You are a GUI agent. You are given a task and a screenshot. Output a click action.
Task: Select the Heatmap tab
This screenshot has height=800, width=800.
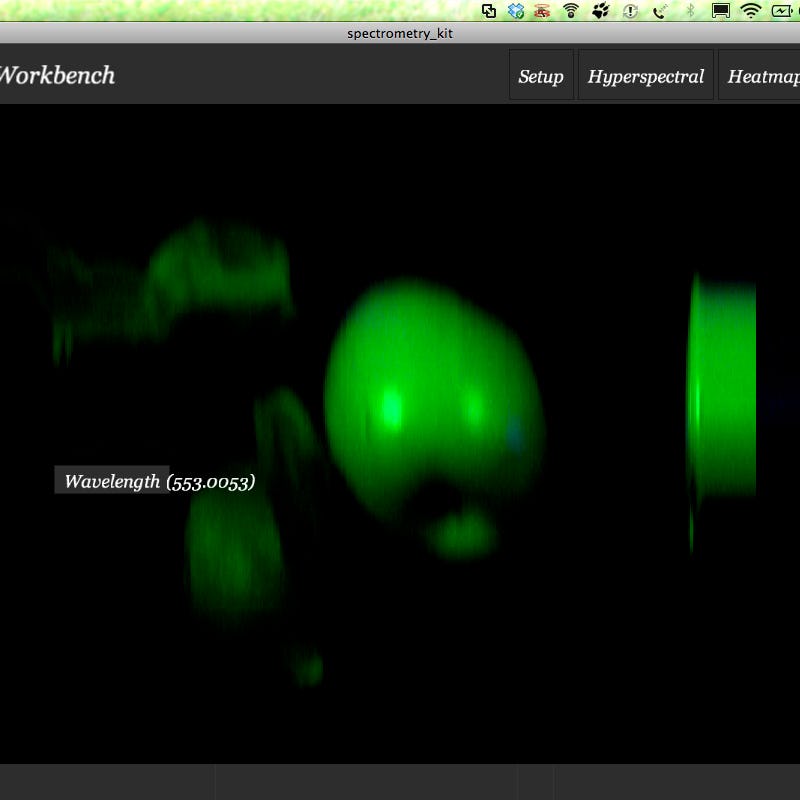(762, 76)
